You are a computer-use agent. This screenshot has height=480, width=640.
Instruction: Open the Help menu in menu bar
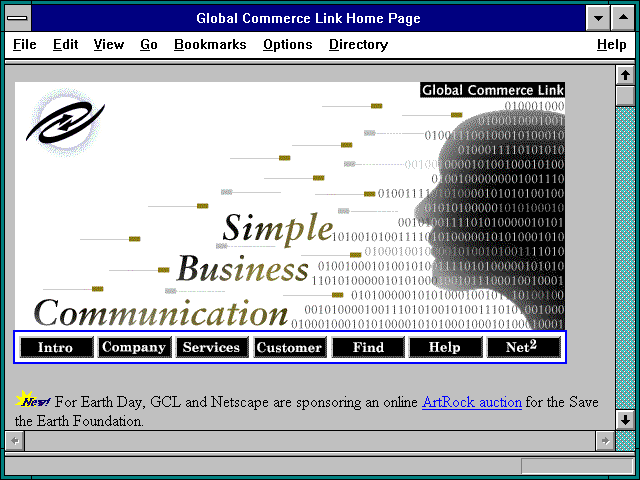point(611,44)
